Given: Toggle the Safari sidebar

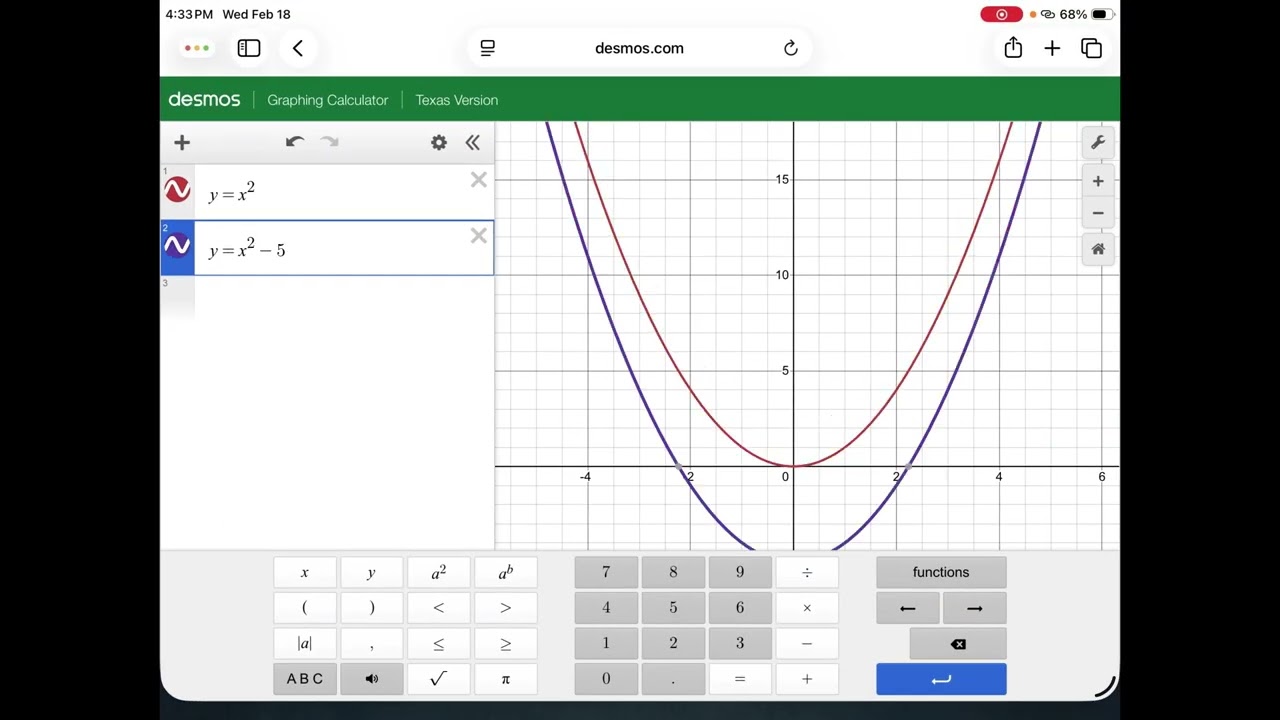Looking at the screenshot, I should [x=249, y=48].
